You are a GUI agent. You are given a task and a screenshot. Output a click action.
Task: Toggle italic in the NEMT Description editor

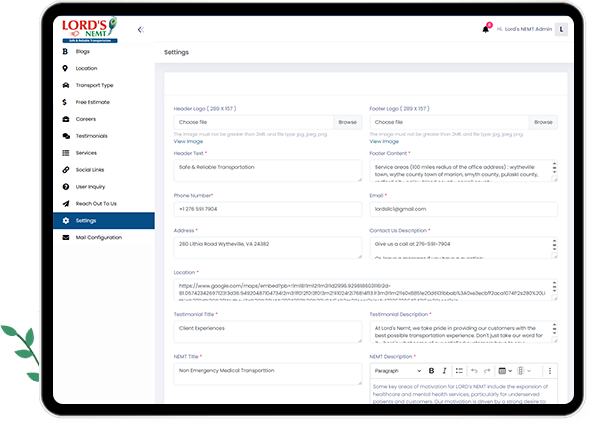pyautogui.click(x=444, y=371)
